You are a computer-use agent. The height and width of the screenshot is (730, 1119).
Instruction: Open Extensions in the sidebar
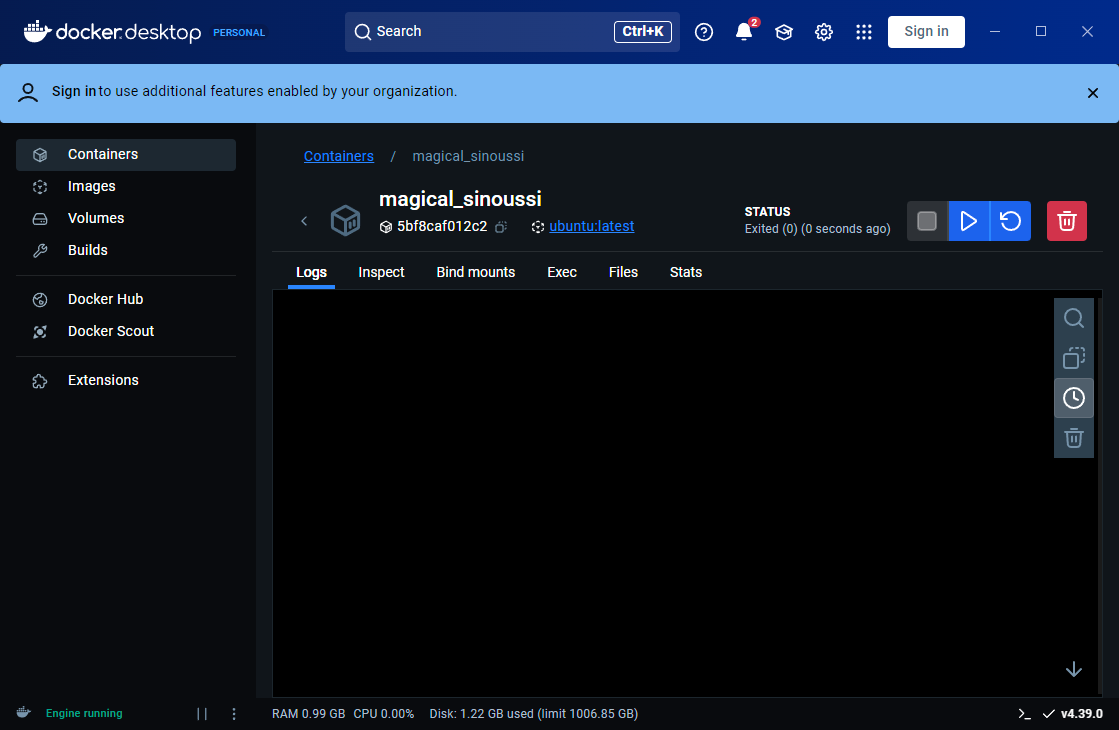[x=126, y=381]
